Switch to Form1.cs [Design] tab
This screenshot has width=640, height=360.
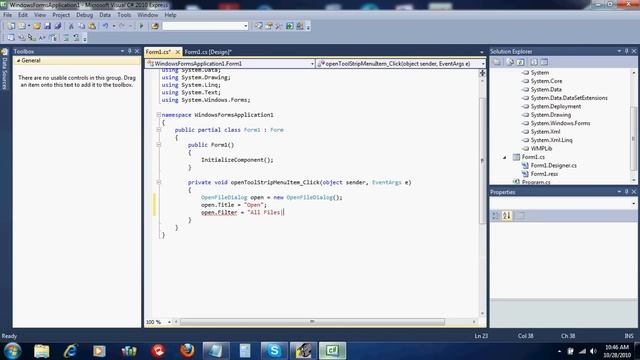208,52
